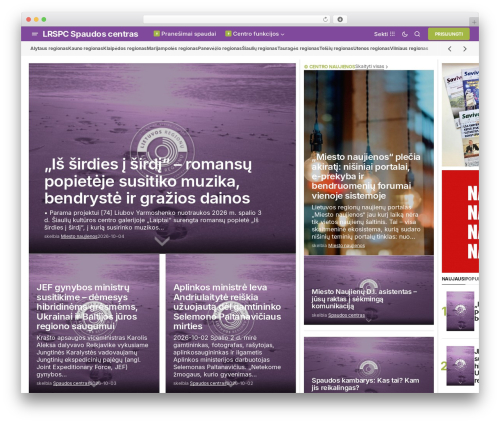500x423 pixels.
Task: Open thumbnail of ranked article number 1
Action: pyautogui.click(x=460, y=311)
